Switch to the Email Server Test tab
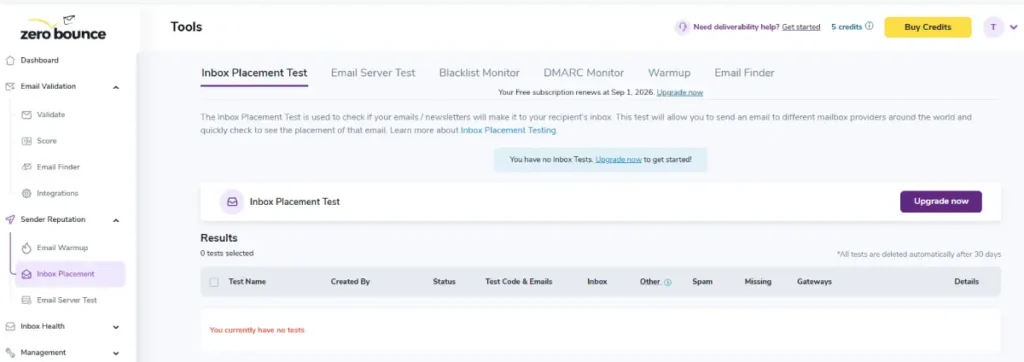The height and width of the screenshot is (362, 1024). [x=373, y=73]
